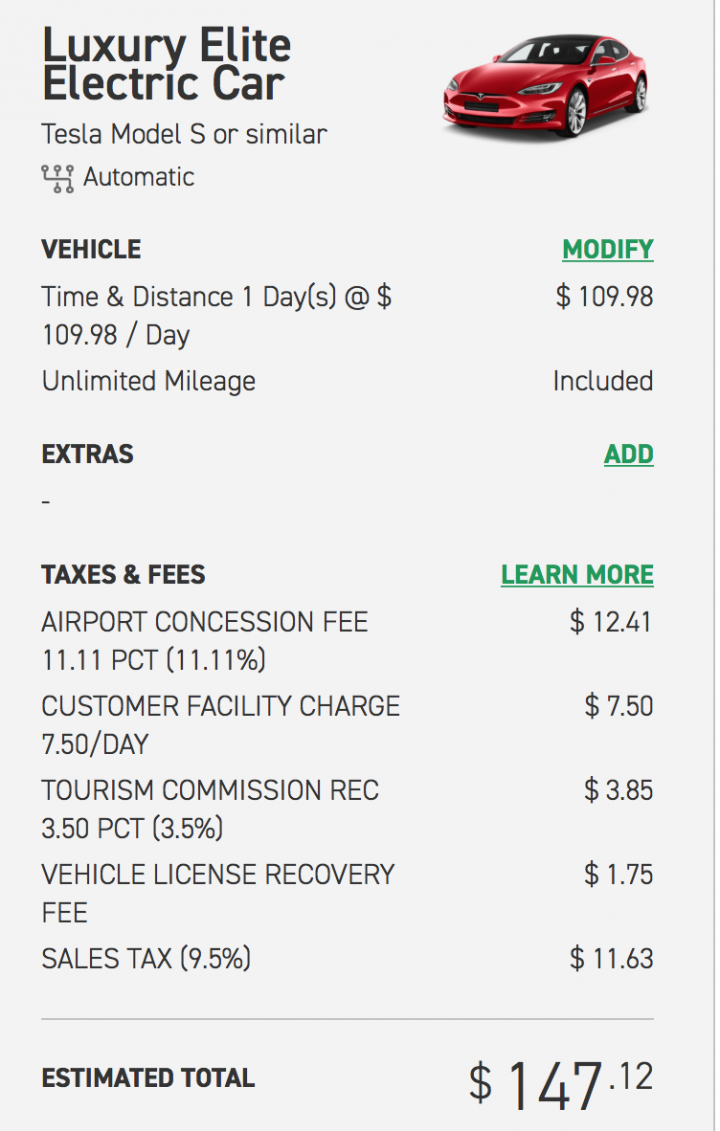Click the automatic transmission gear icon
Screen dimensions: 720x1131
point(57,178)
